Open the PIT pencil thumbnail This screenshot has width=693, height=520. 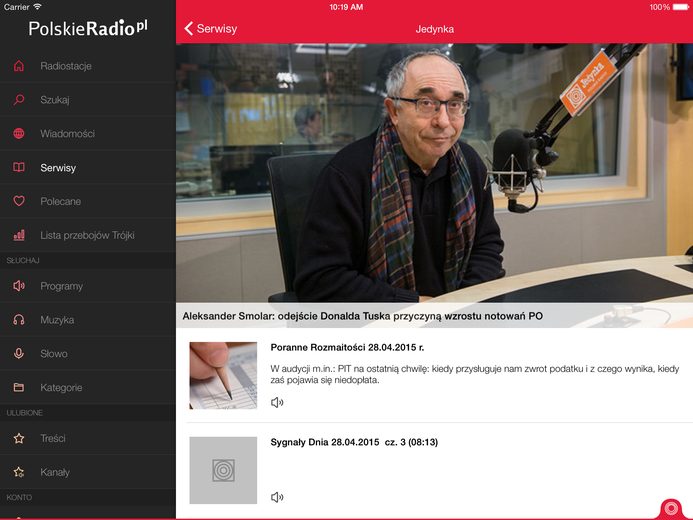[x=223, y=376]
